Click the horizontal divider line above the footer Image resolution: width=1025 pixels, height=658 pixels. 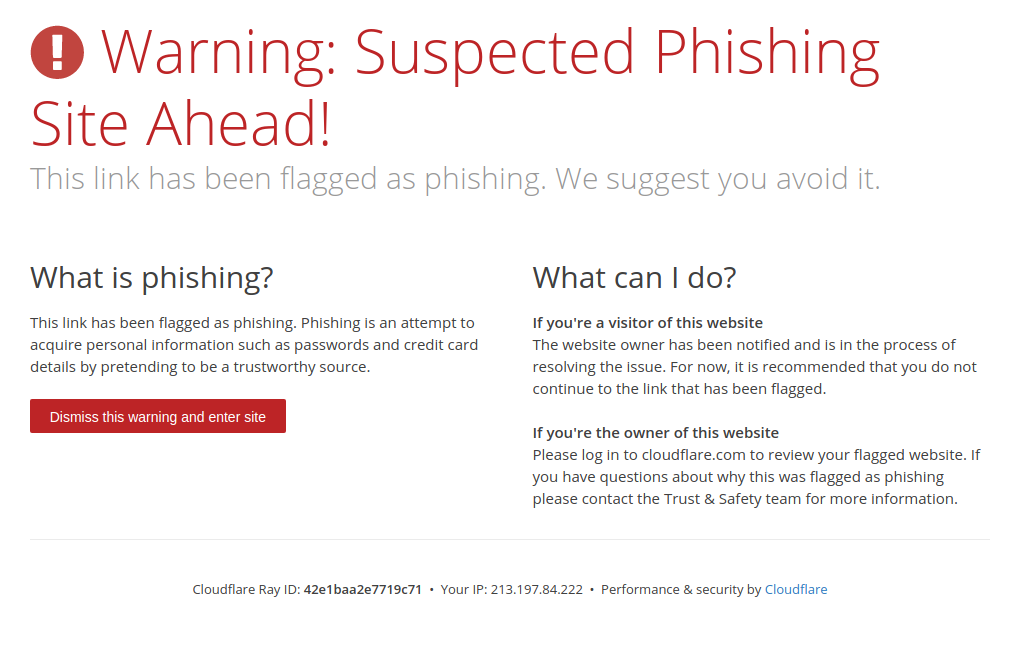click(x=510, y=540)
